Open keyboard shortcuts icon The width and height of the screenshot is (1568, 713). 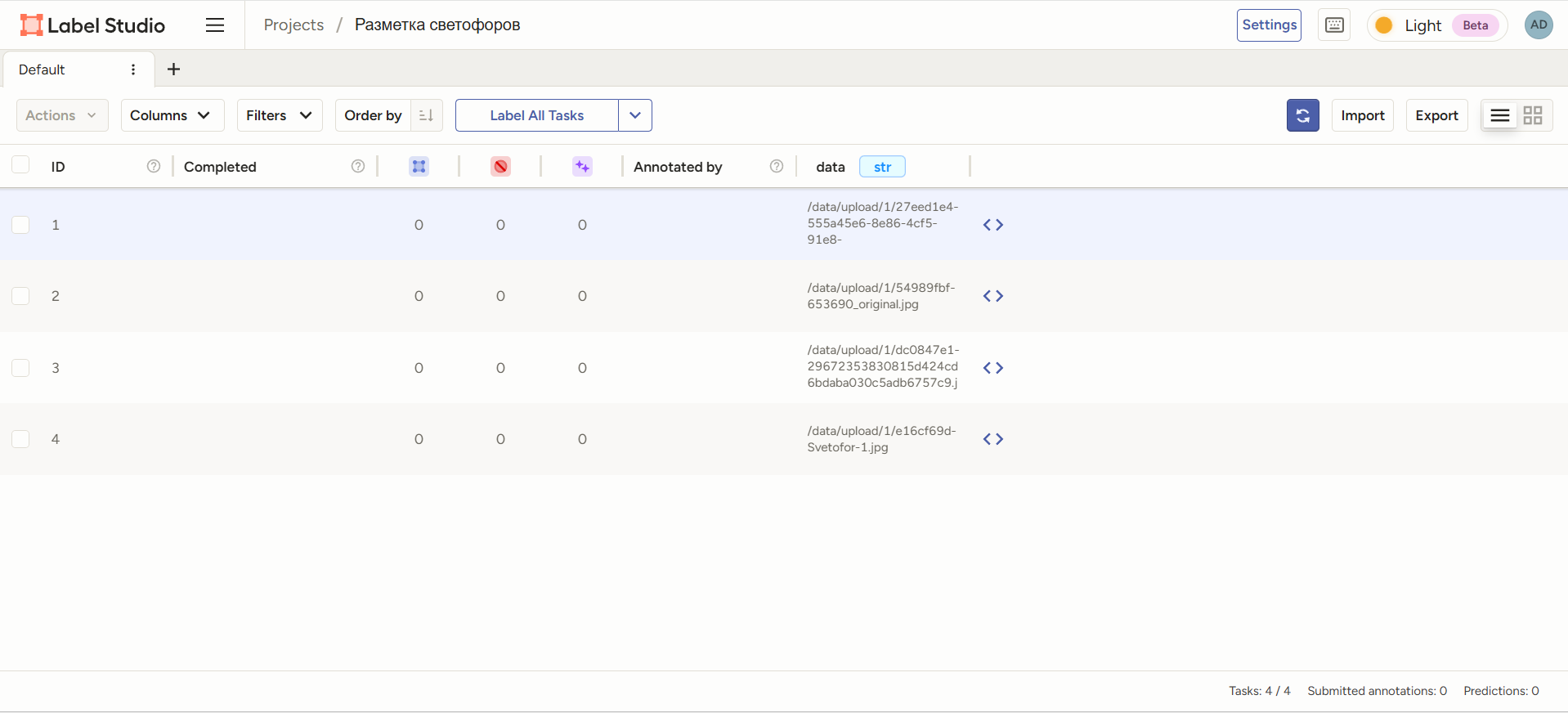pos(1333,25)
